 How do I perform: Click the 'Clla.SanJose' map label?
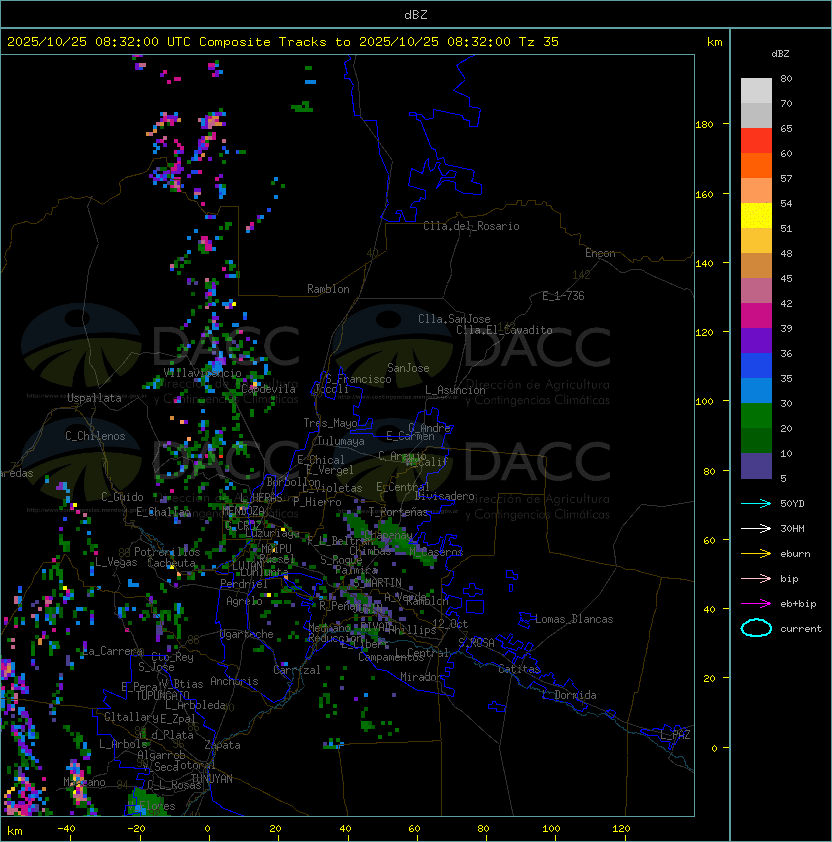pyautogui.click(x=454, y=319)
